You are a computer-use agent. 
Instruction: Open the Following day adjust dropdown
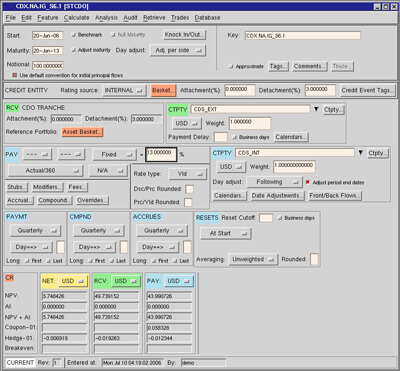pos(274,182)
